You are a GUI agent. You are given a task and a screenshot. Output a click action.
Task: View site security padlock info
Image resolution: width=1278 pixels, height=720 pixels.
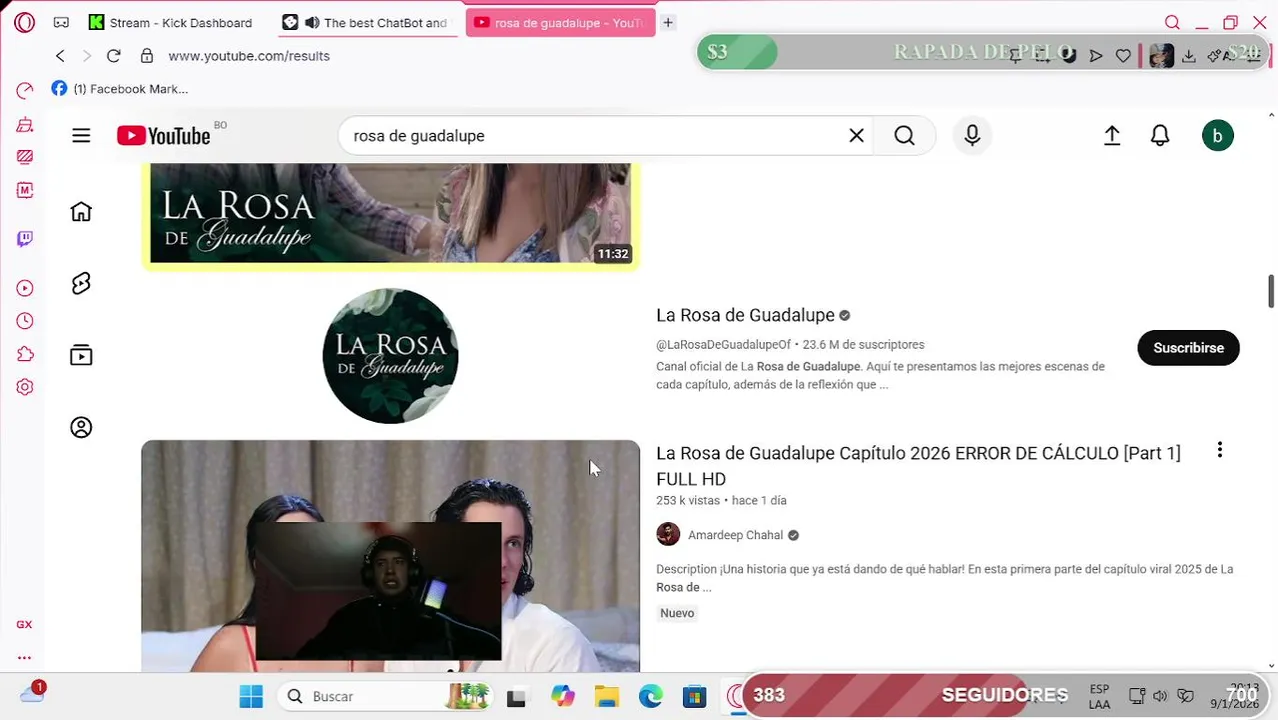click(147, 56)
